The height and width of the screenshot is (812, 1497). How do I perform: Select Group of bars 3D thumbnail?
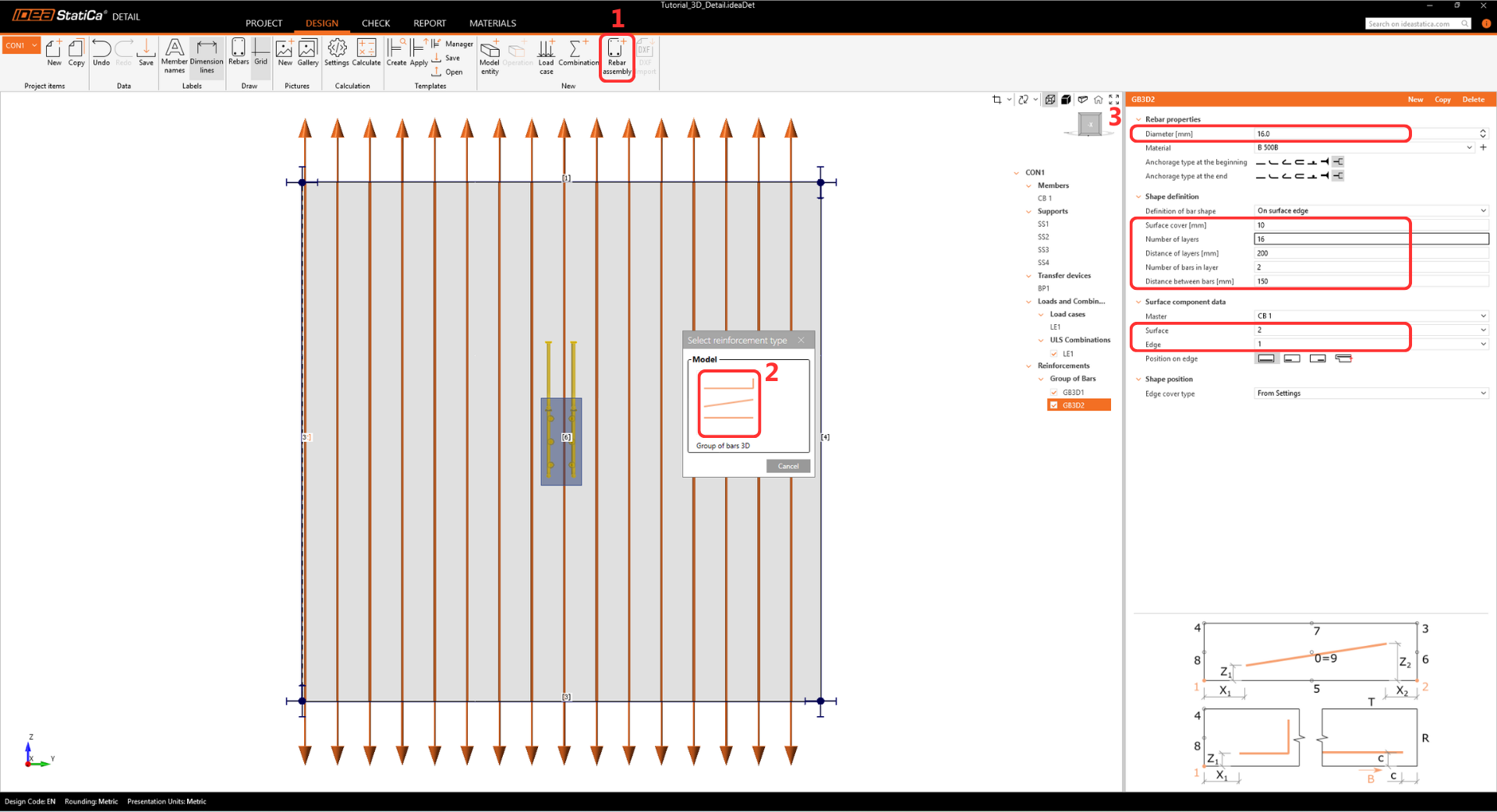point(728,404)
